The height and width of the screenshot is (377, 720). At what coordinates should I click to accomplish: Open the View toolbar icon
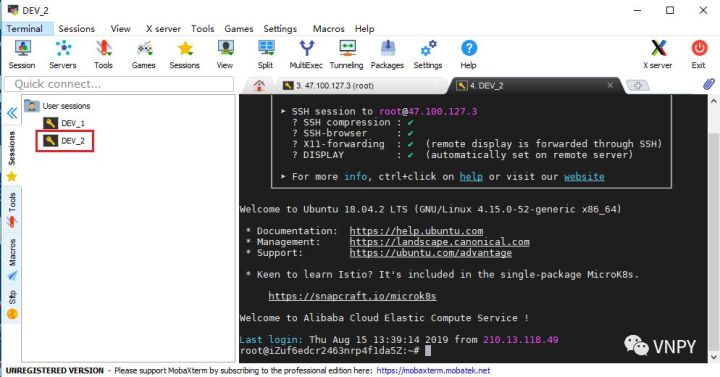[x=225, y=54]
